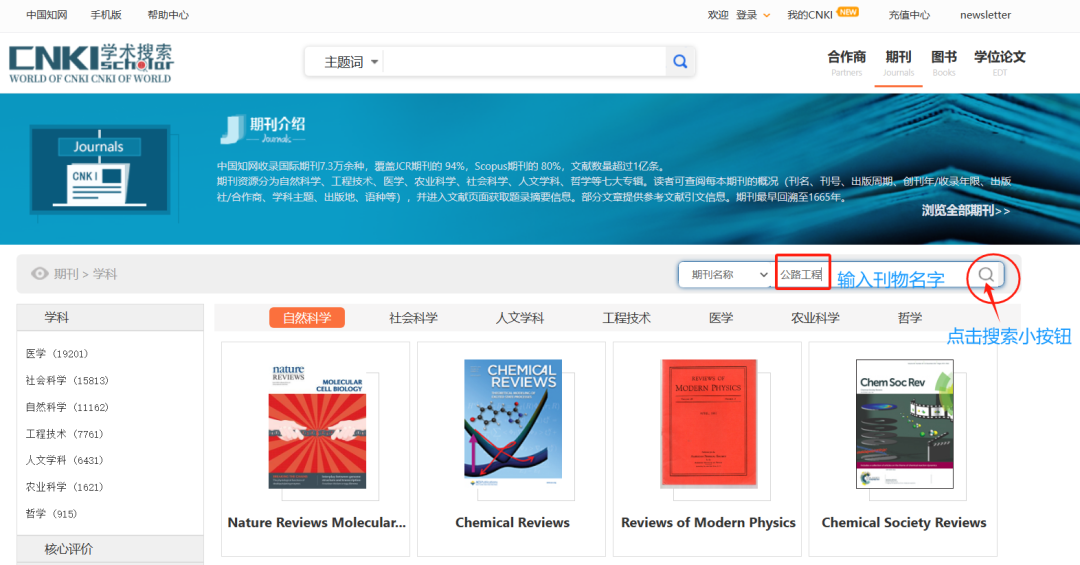Filter by 社会科学 (15813) in sidebar
Viewport: 1080px width, 565px height.
tap(68, 380)
